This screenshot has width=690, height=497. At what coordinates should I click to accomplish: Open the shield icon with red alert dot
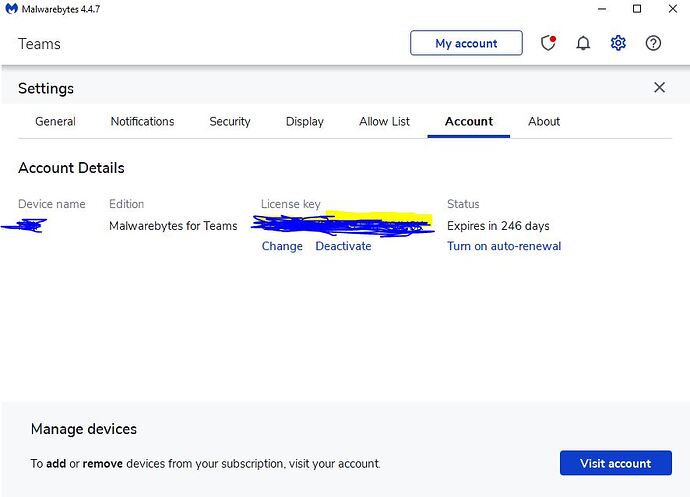click(548, 43)
